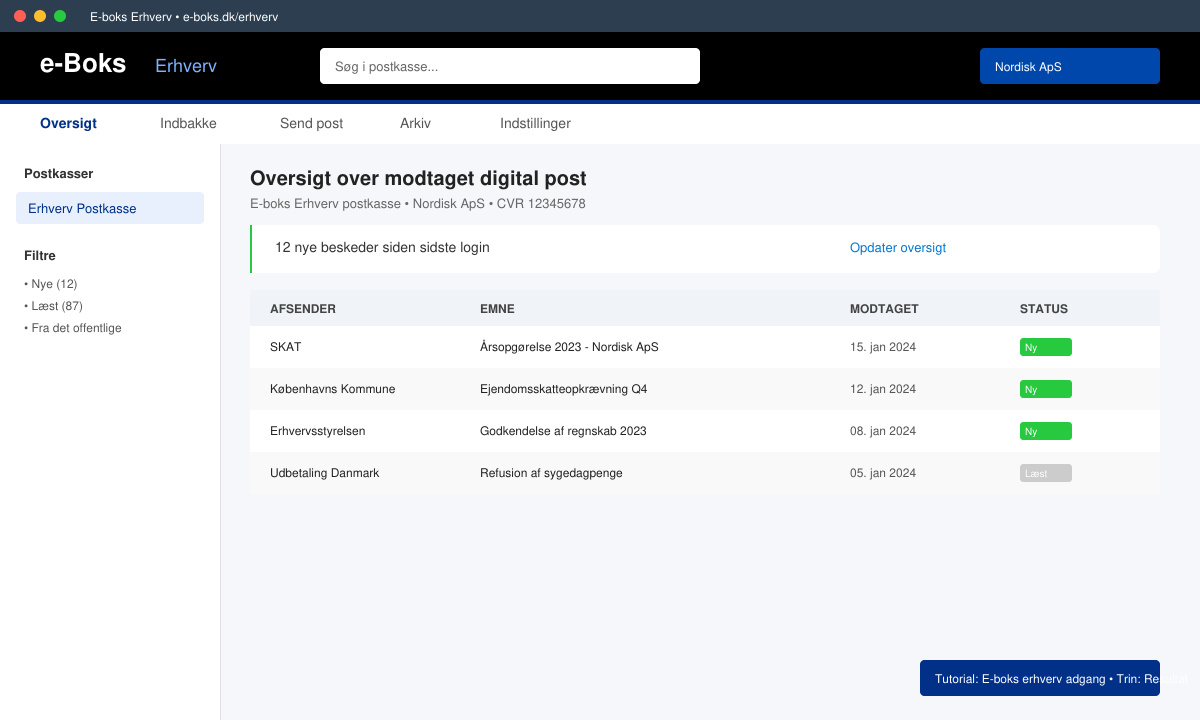Open Indstillinger tab

(535, 124)
